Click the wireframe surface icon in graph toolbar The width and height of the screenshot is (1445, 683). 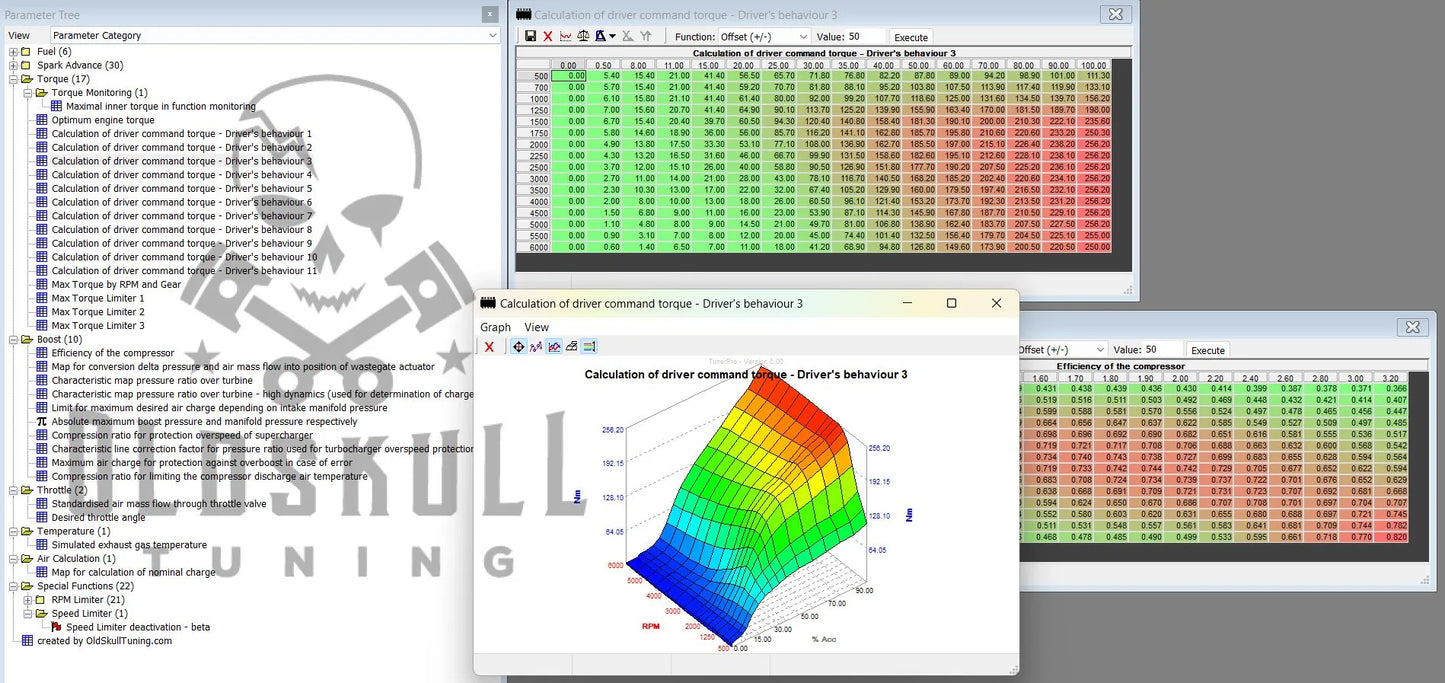pos(571,347)
